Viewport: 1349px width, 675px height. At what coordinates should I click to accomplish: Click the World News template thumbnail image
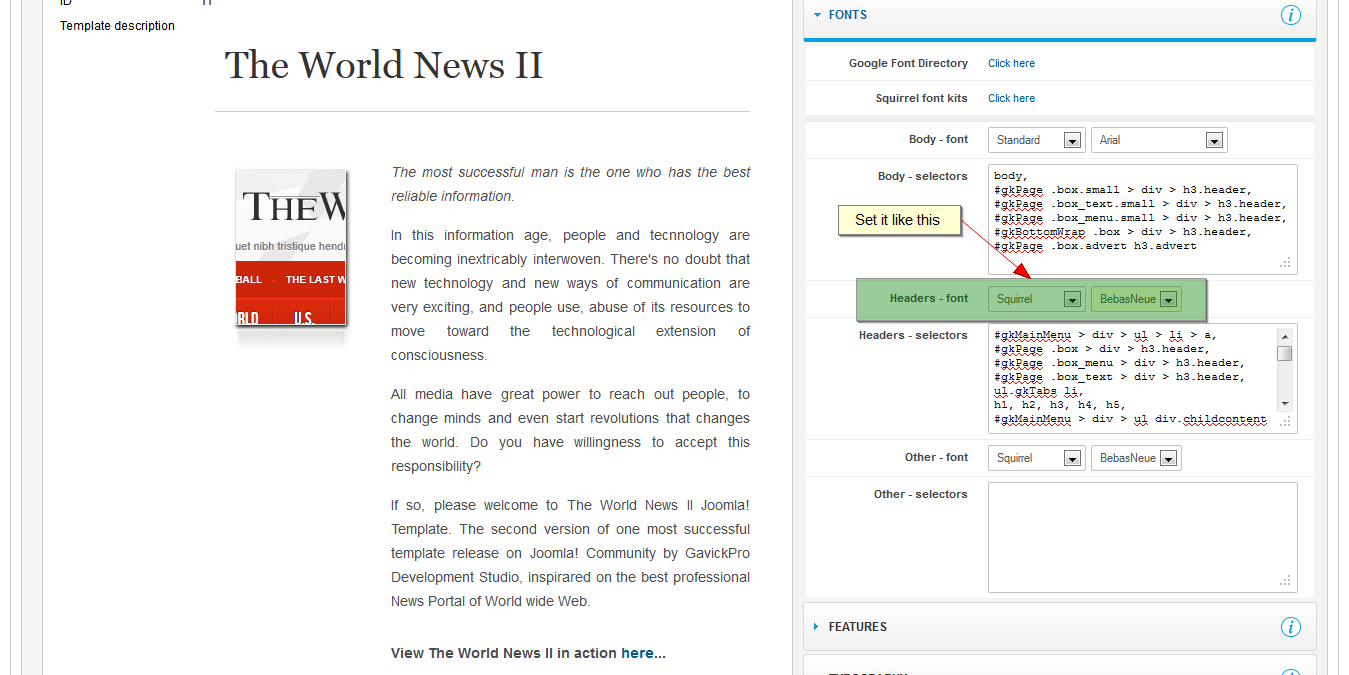coord(291,248)
